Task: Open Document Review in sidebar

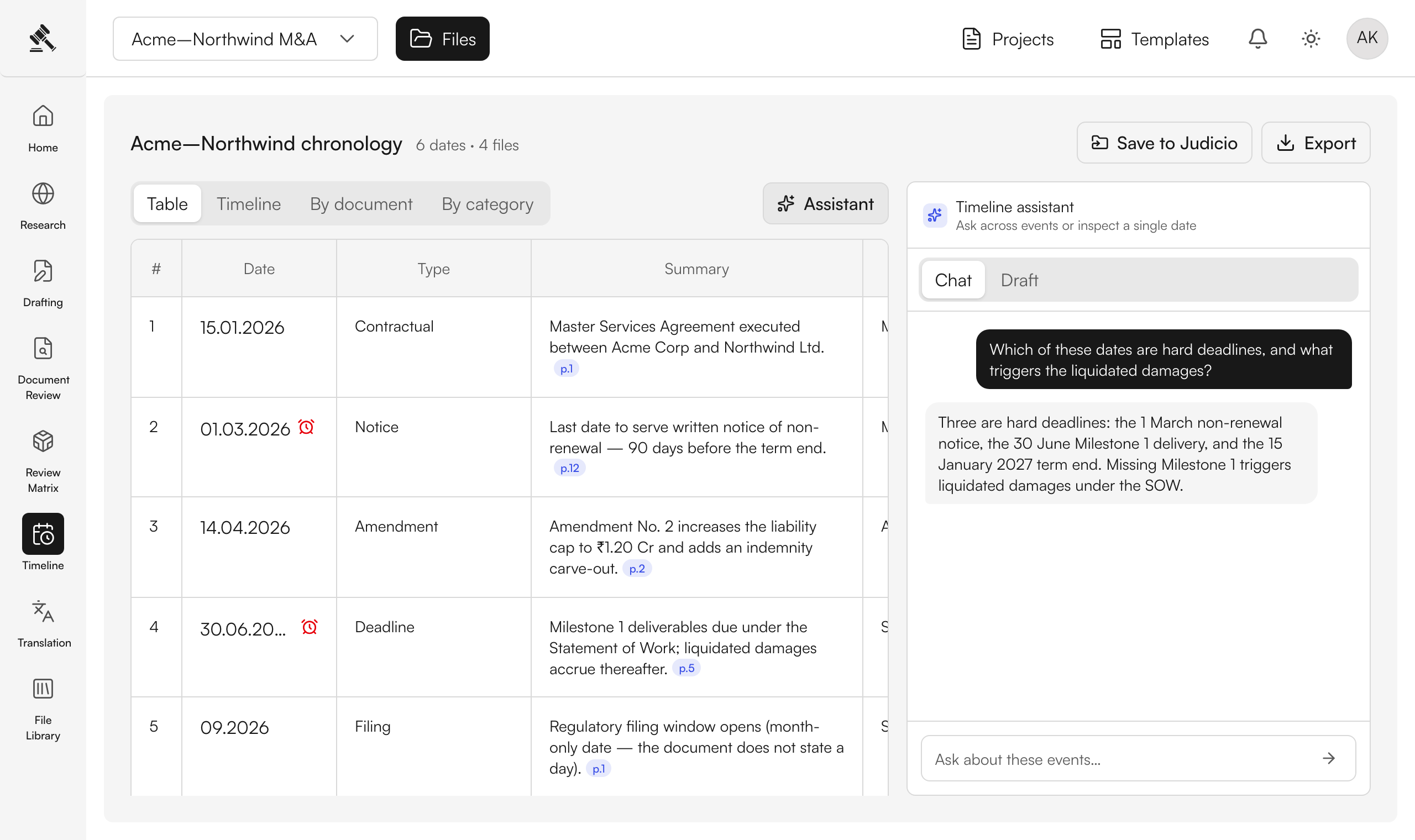Action: coord(43,368)
